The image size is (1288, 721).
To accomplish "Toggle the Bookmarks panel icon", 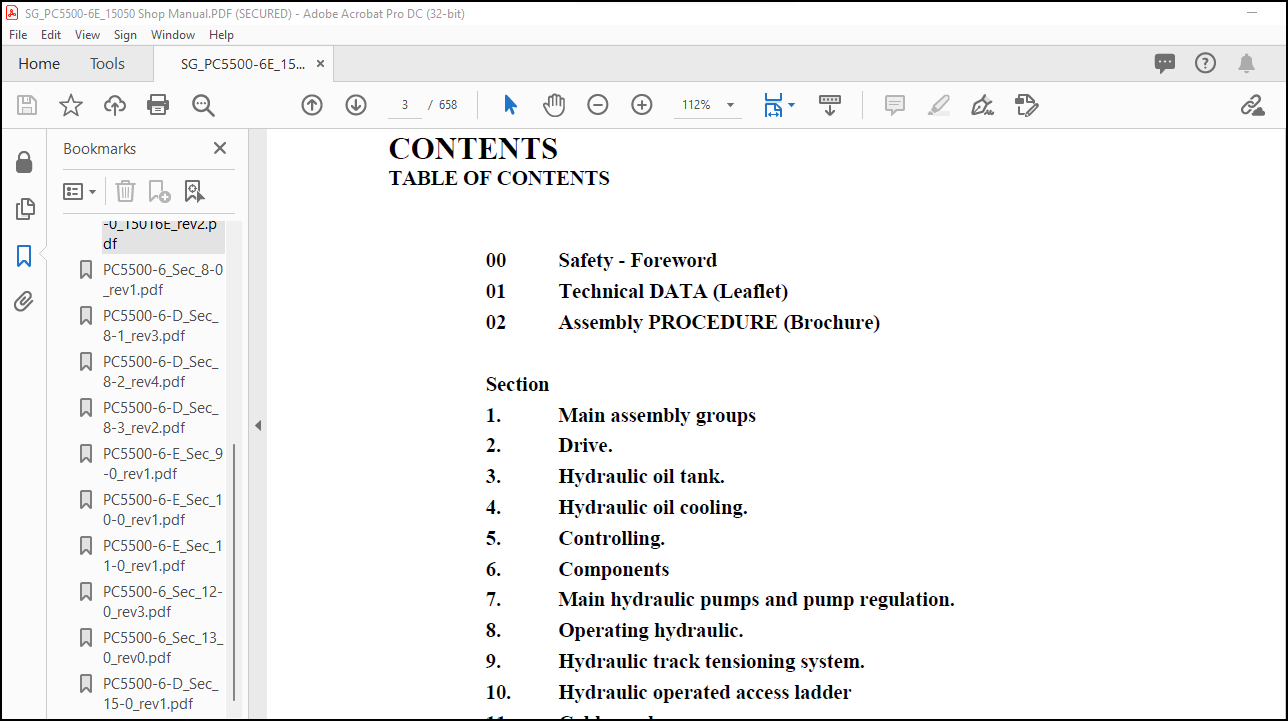I will pyautogui.click(x=25, y=256).
